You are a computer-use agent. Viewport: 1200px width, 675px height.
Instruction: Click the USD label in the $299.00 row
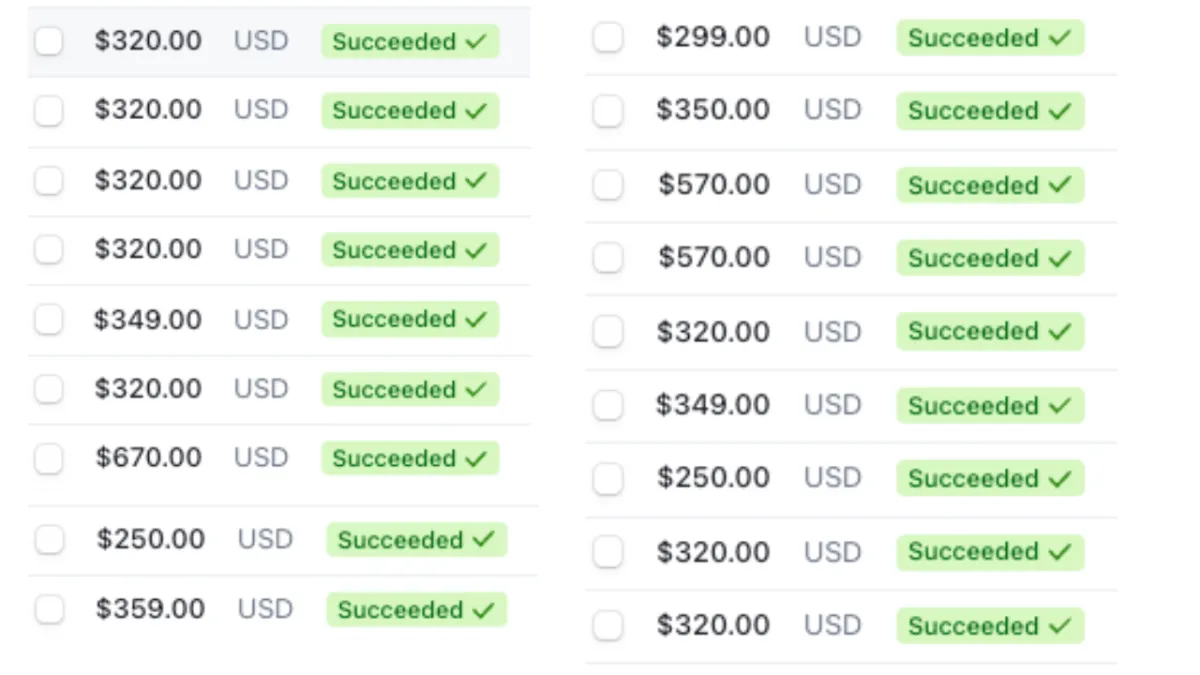(x=832, y=38)
